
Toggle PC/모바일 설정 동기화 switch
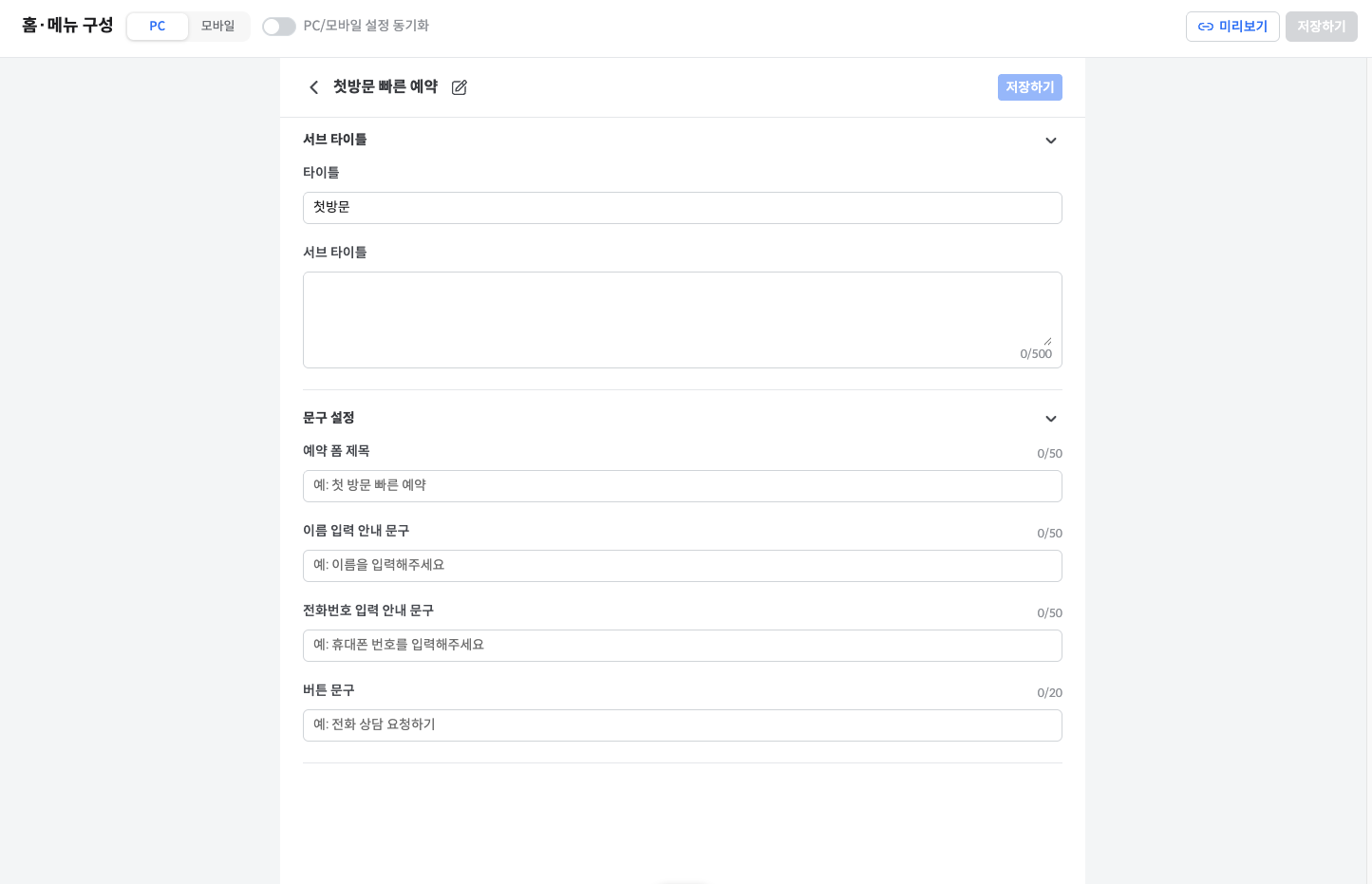click(x=279, y=27)
